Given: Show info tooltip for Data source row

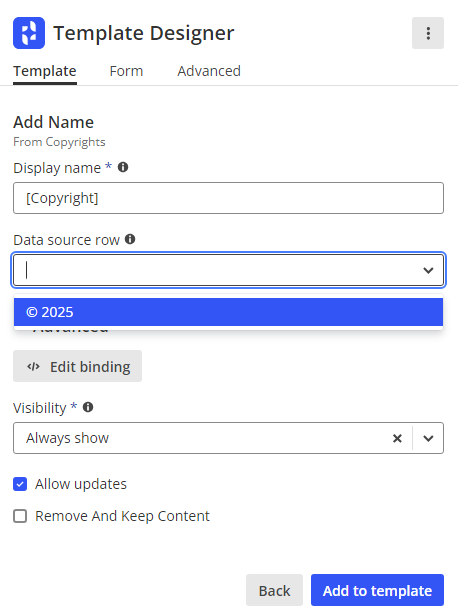Looking at the screenshot, I should tap(130, 239).
